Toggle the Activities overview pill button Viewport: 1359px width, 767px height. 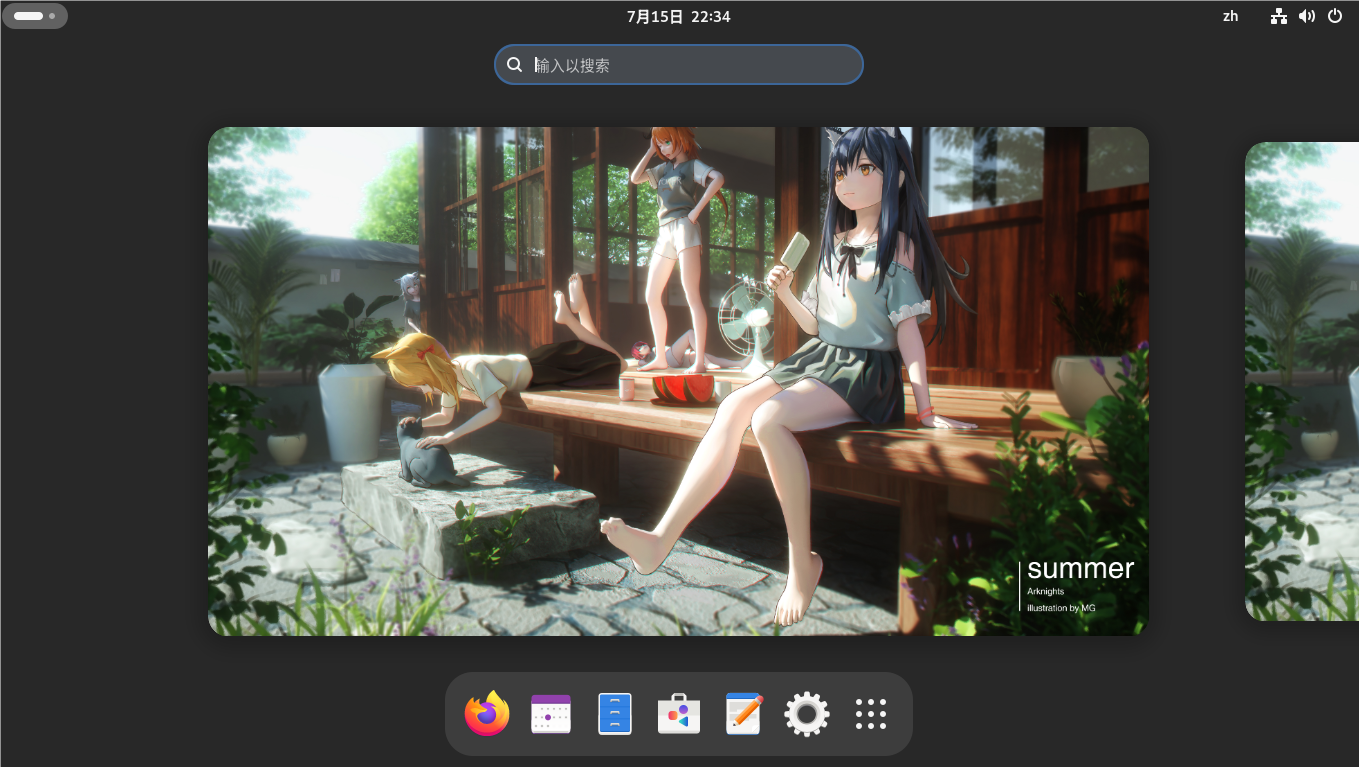point(29,16)
